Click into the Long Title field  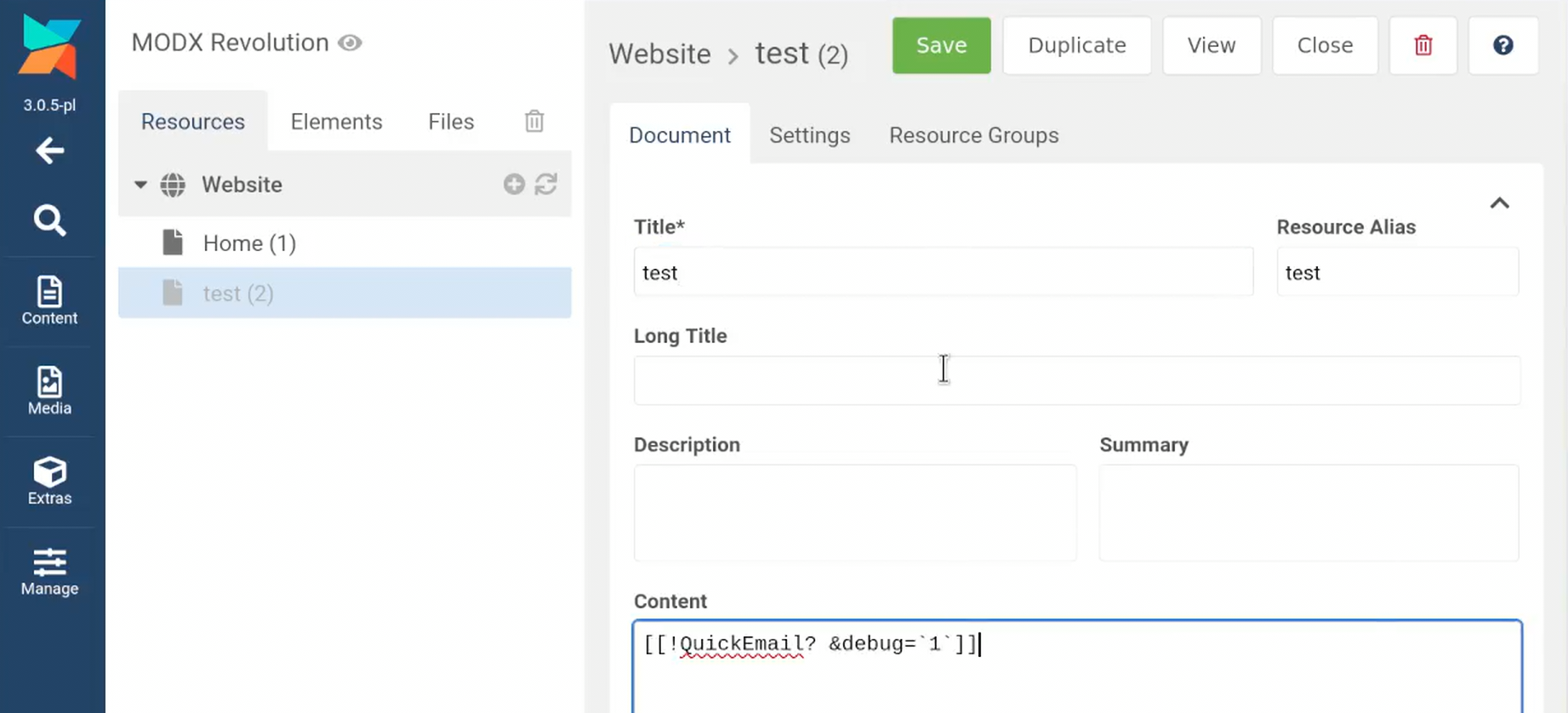[x=1076, y=380]
